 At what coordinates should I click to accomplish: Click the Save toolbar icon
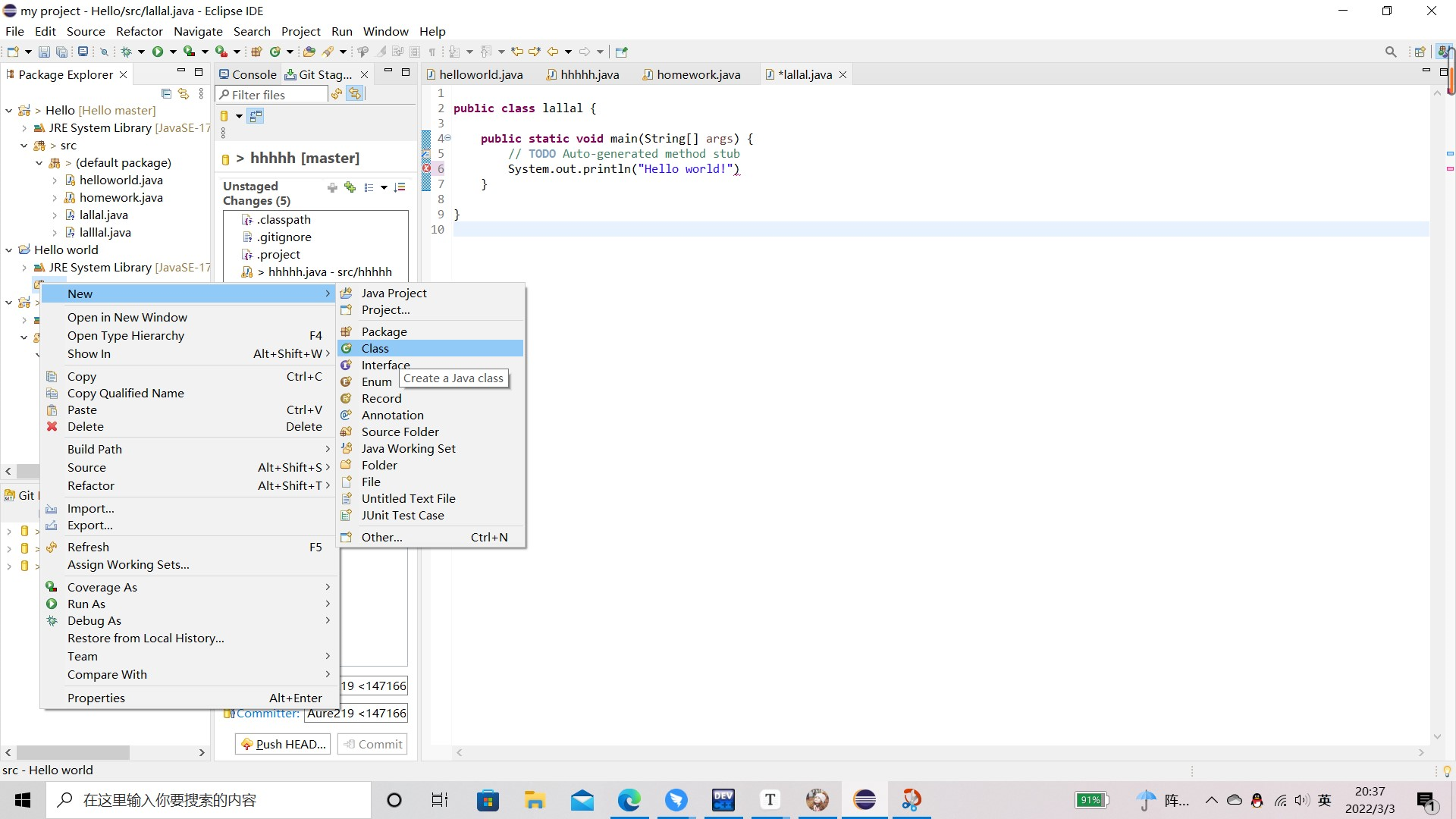coord(44,52)
